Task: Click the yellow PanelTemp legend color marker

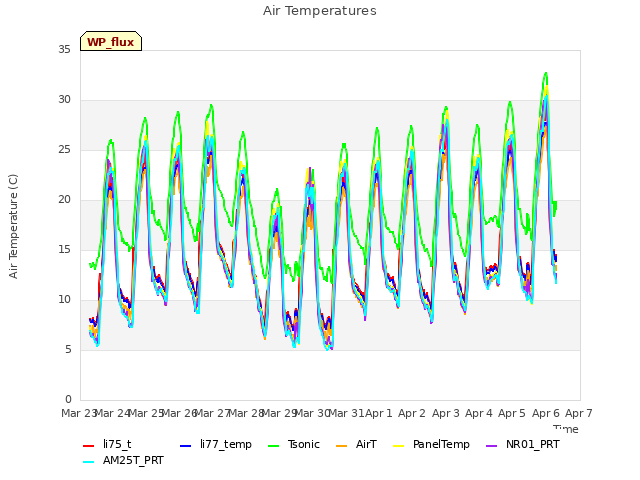Action: [398, 446]
